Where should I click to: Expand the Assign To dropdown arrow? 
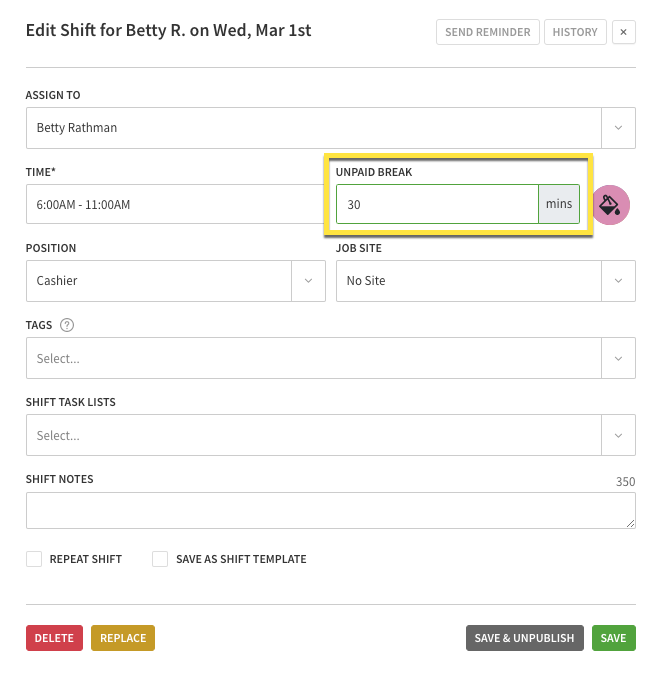click(x=618, y=128)
